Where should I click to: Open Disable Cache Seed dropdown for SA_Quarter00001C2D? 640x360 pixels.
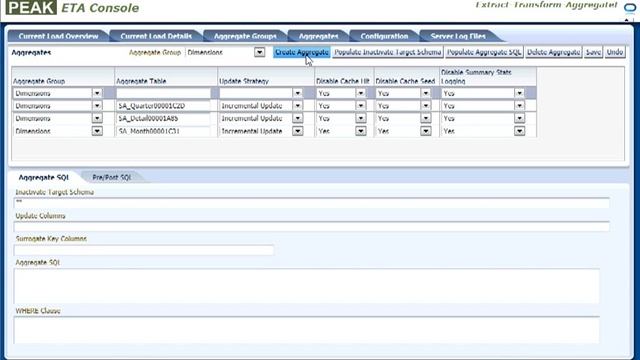(x=426, y=106)
